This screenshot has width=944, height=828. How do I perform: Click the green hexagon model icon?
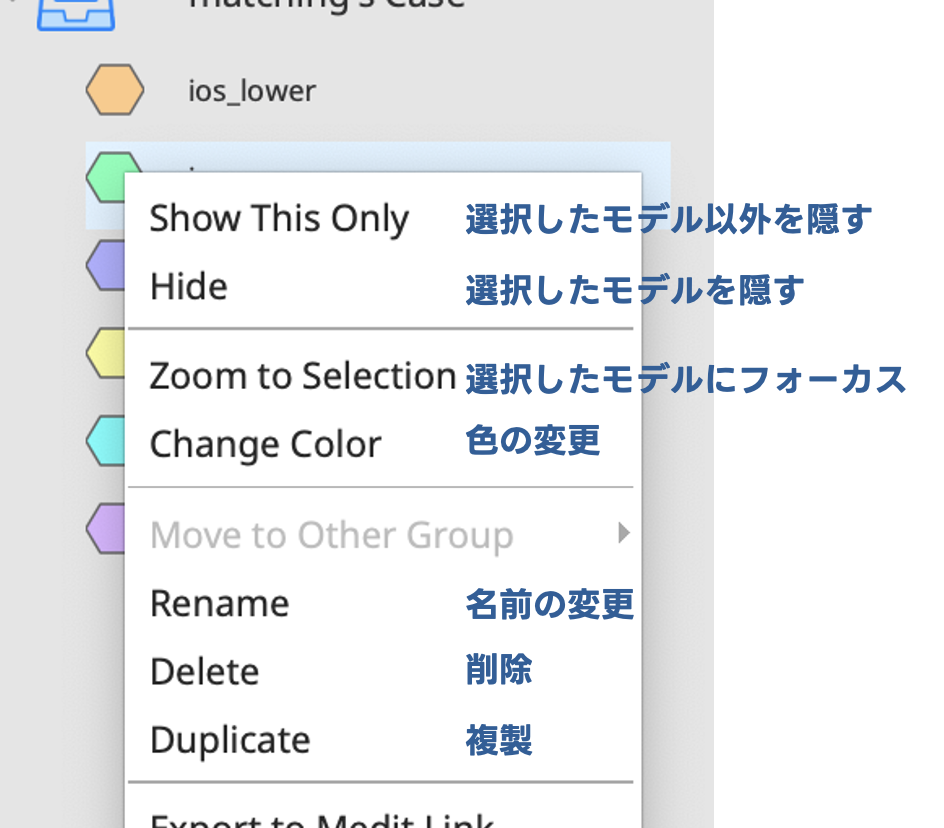coord(107,177)
